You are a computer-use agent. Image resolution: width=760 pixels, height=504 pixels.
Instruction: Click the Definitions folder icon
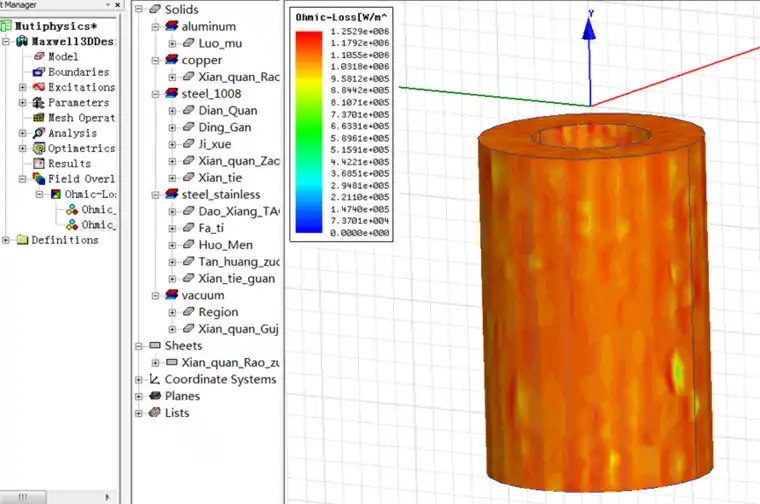[x=22, y=239]
